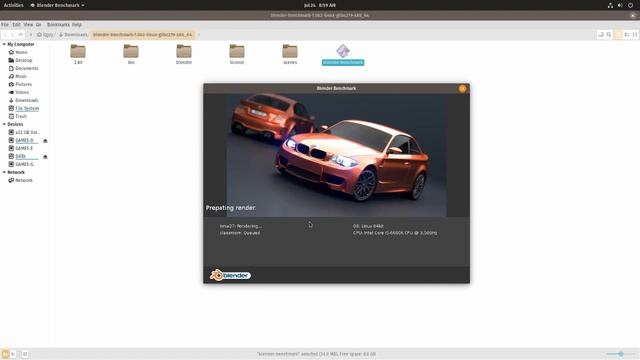Click the BMW render preview image

336,155
